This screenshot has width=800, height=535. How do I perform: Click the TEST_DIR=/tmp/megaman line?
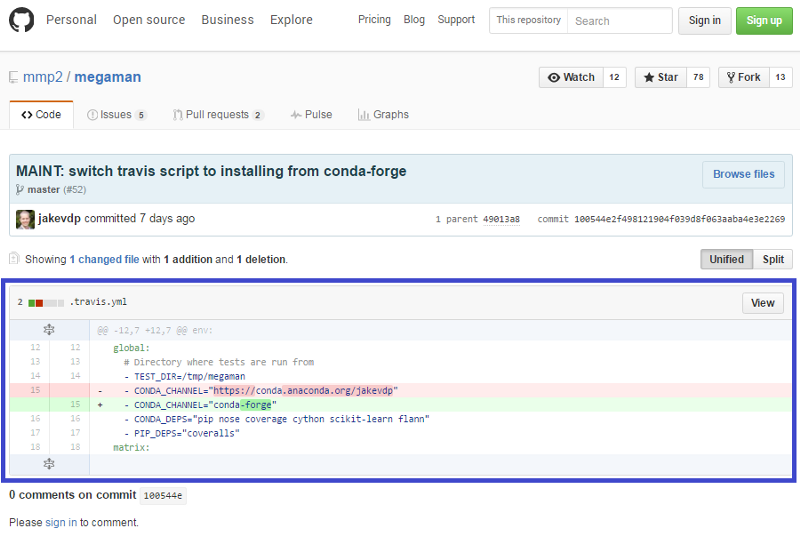click(x=401, y=376)
